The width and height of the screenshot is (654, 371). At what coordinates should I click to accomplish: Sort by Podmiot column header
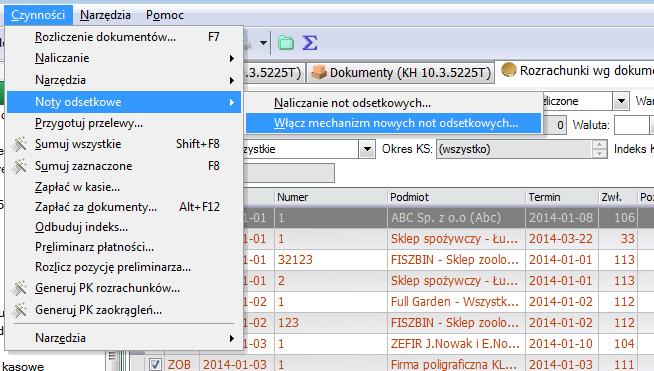point(456,197)
